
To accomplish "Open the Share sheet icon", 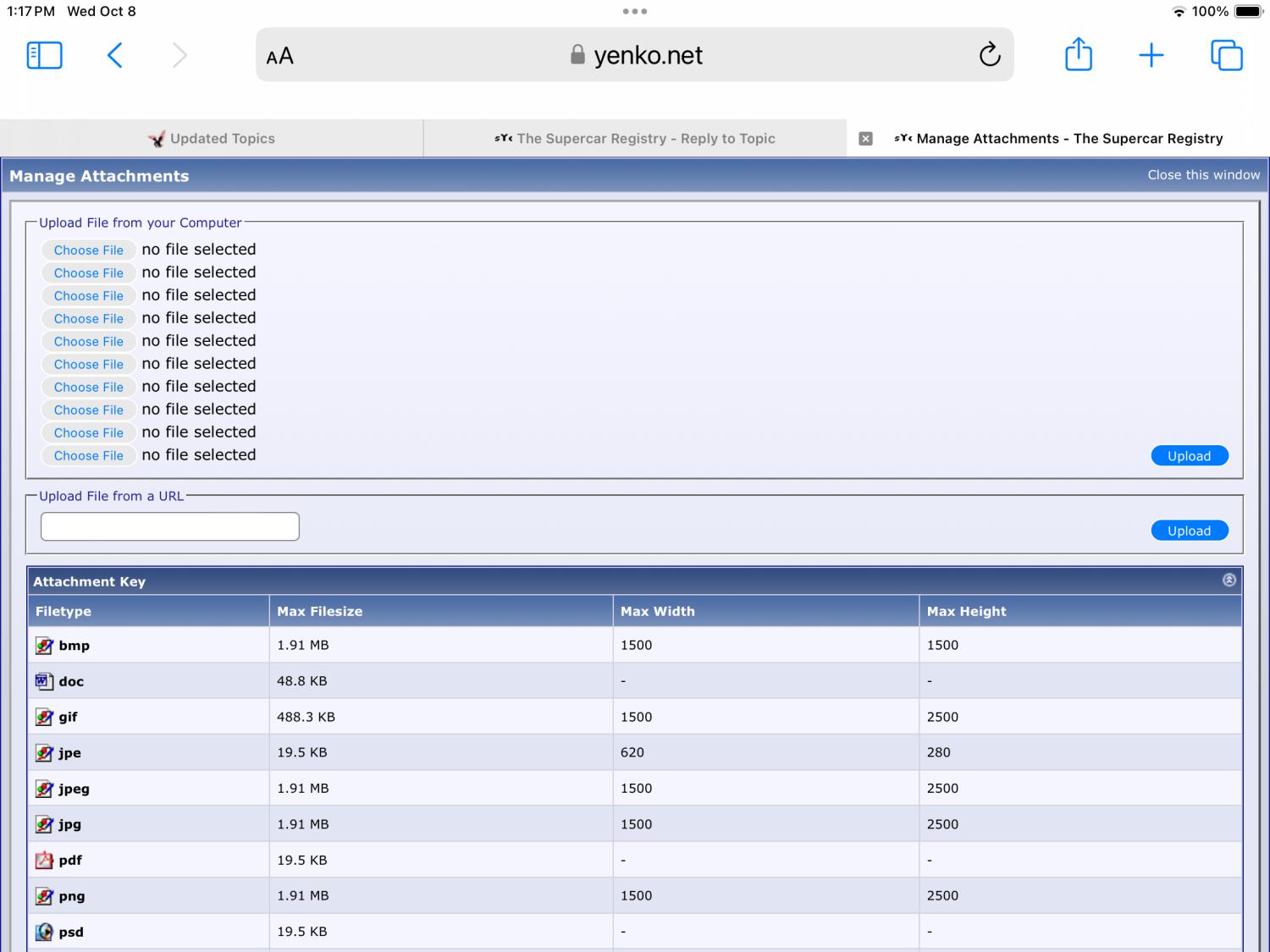I will click(x=1078, y=56).
